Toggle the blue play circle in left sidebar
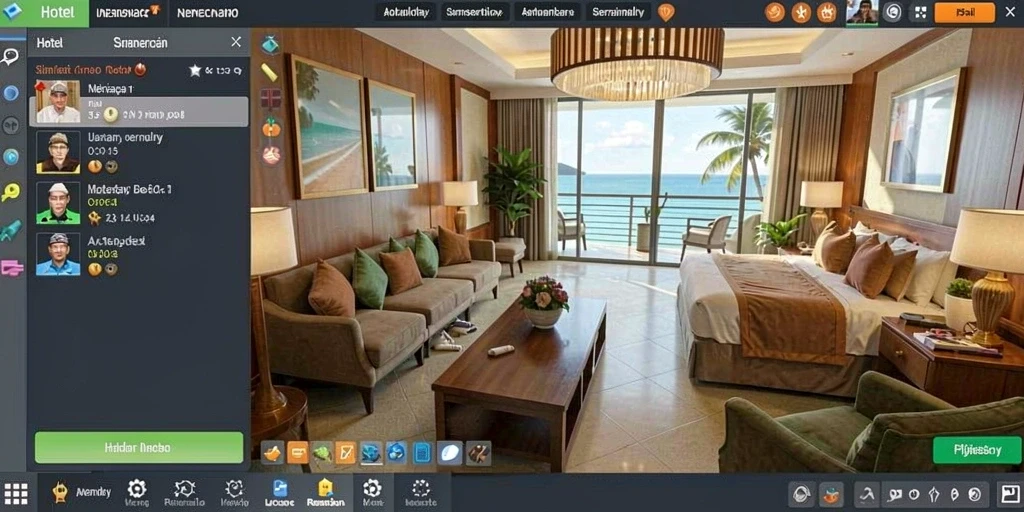 pyautogui.click(x=10, y=157)
